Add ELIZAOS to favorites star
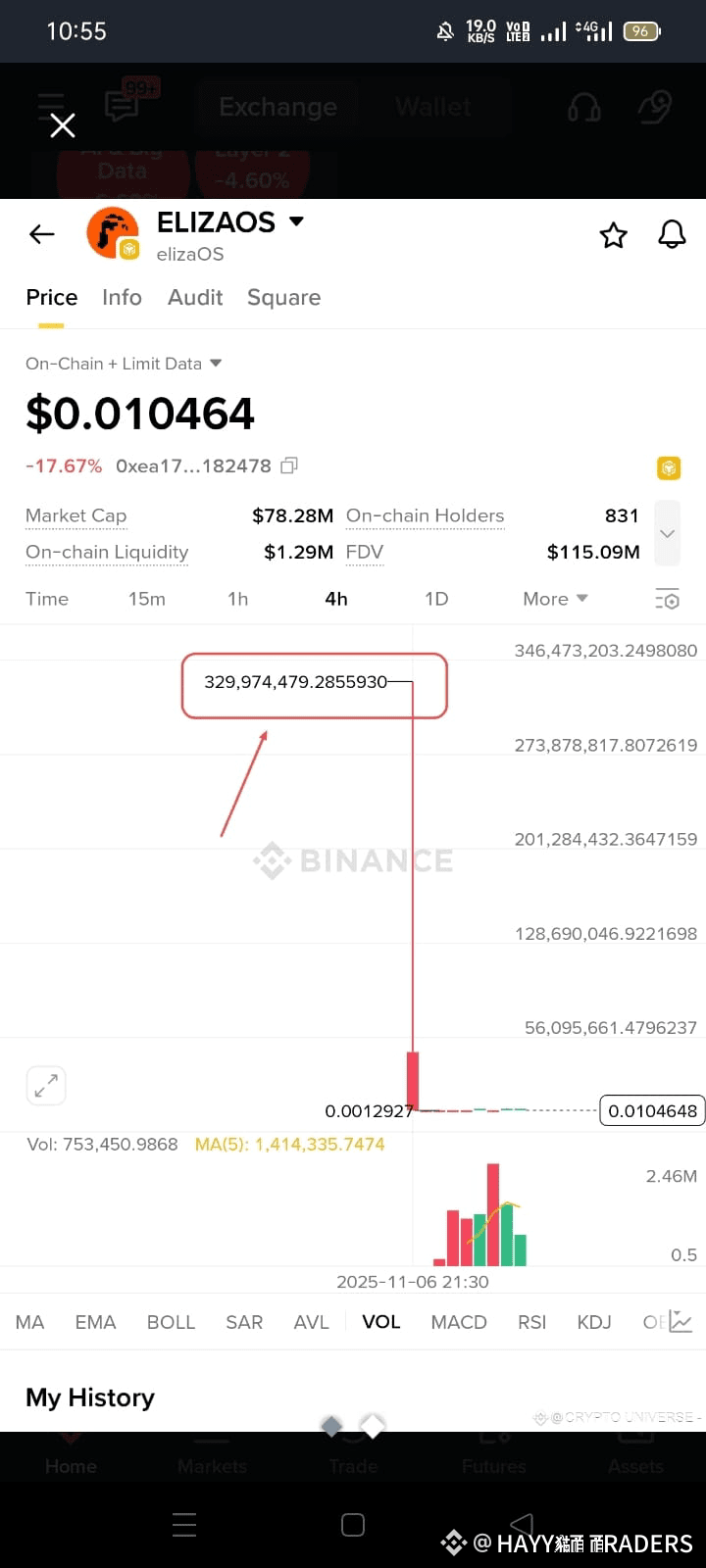 click(x=614, y=235)
